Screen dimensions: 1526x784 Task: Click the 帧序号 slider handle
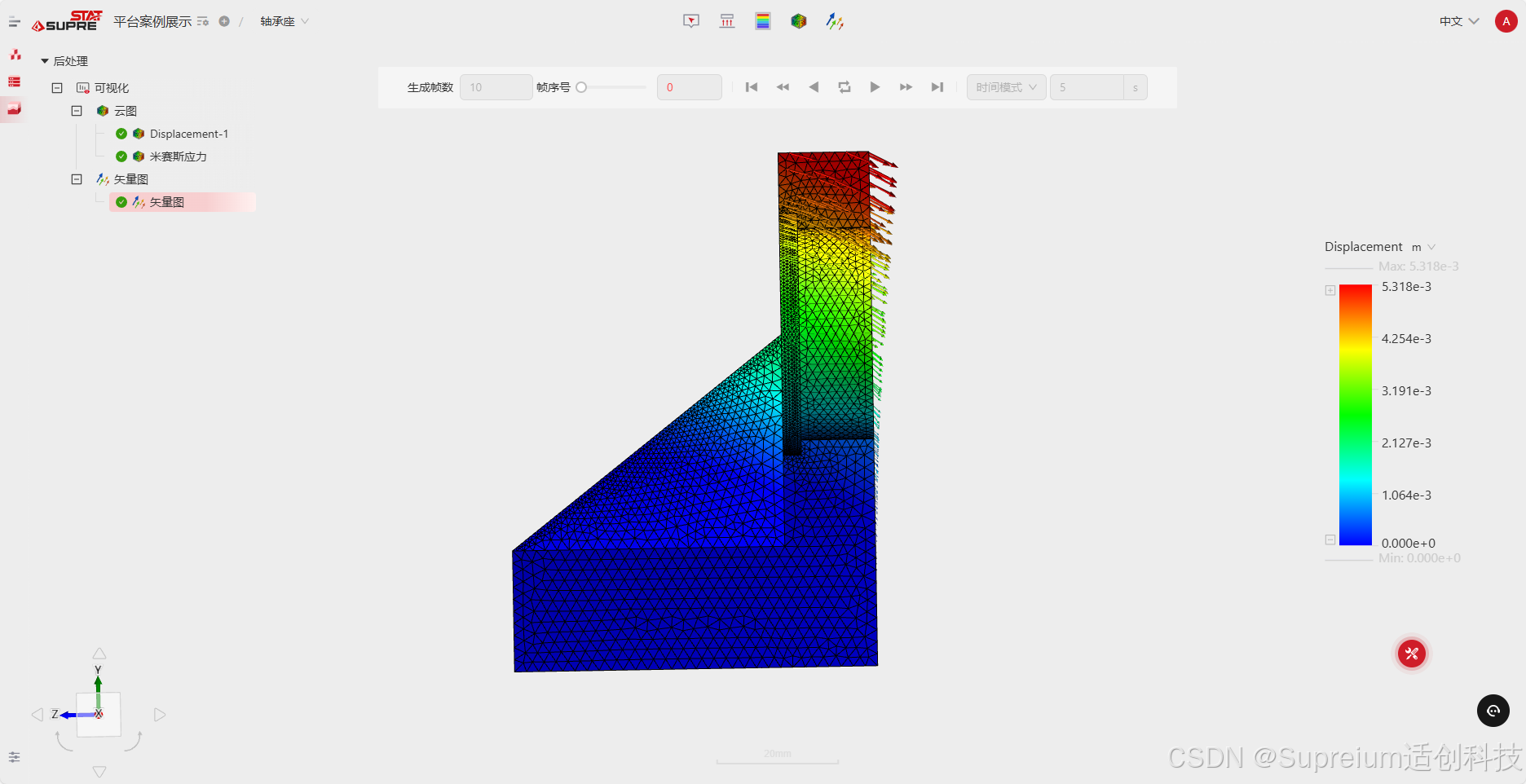pos(581,87)
